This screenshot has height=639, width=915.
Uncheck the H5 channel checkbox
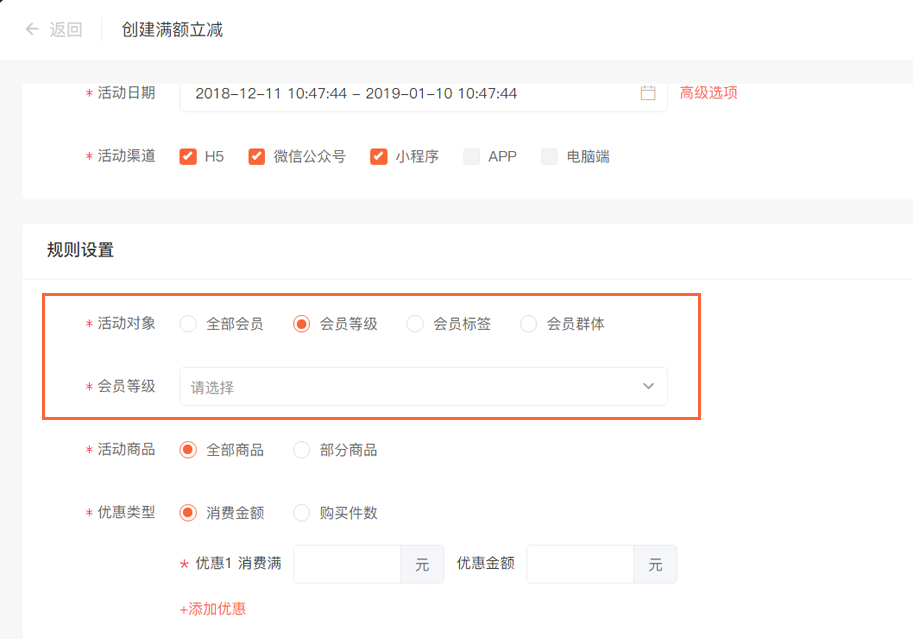tap(187, 156)
